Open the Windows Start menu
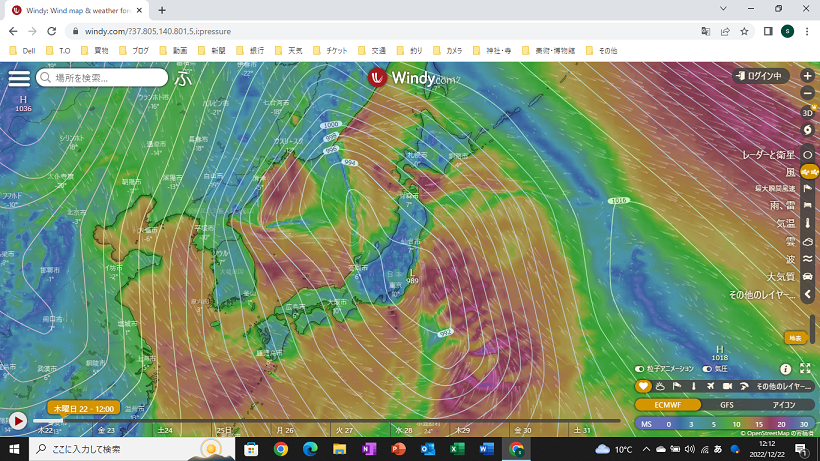Viewport: 820px width, 461px height. pos(14,449)
